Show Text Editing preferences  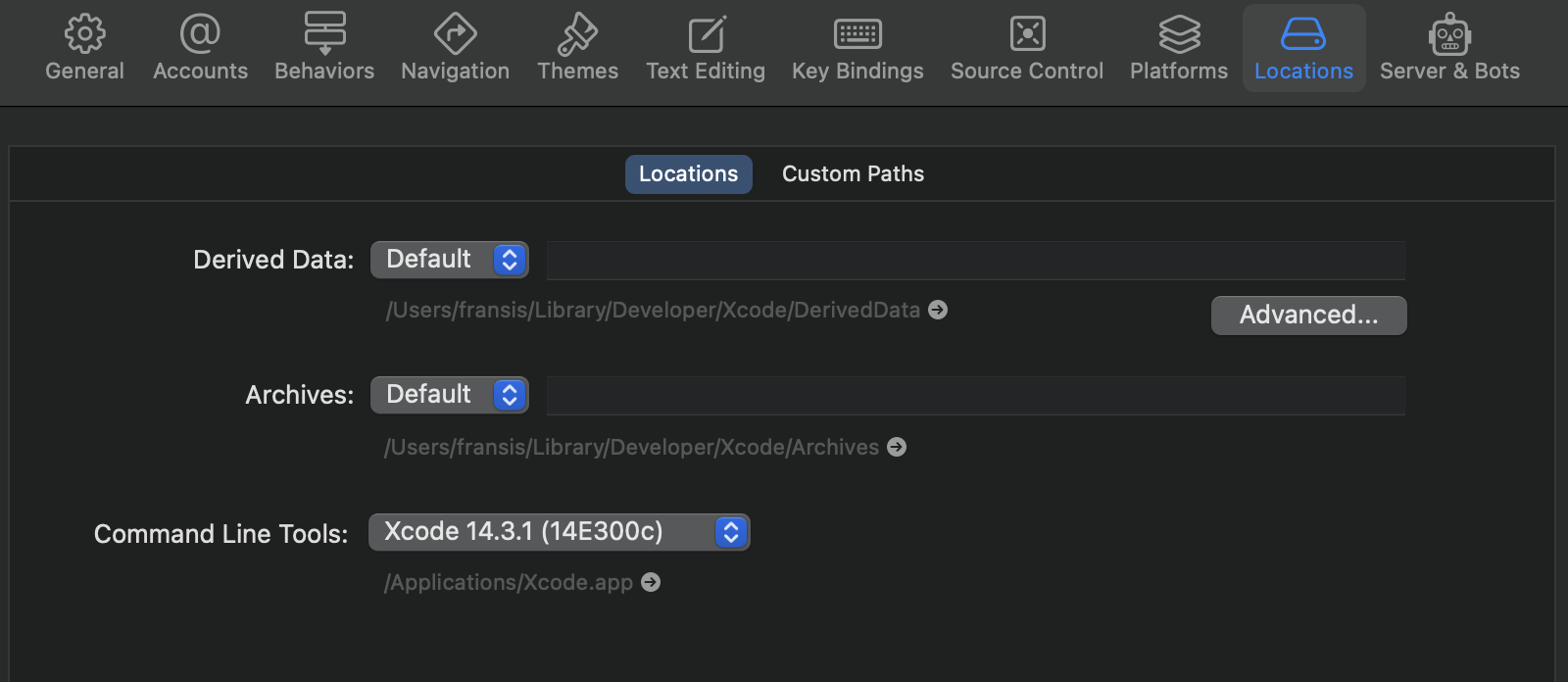click(706, 48)
